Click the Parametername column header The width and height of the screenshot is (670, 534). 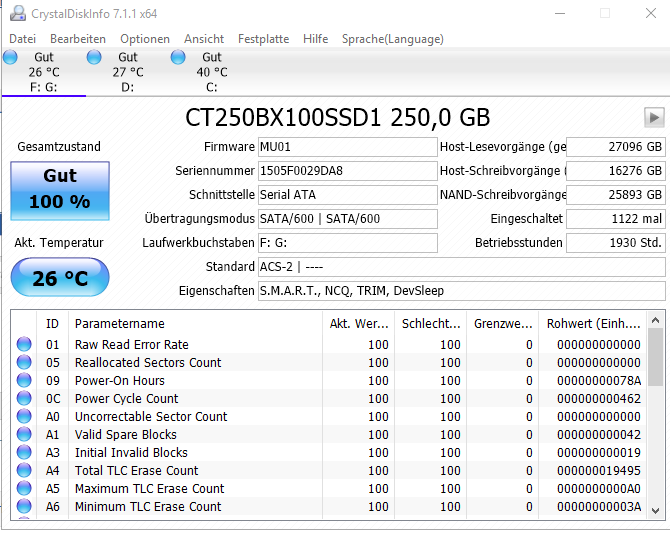(x=195, y=323)
